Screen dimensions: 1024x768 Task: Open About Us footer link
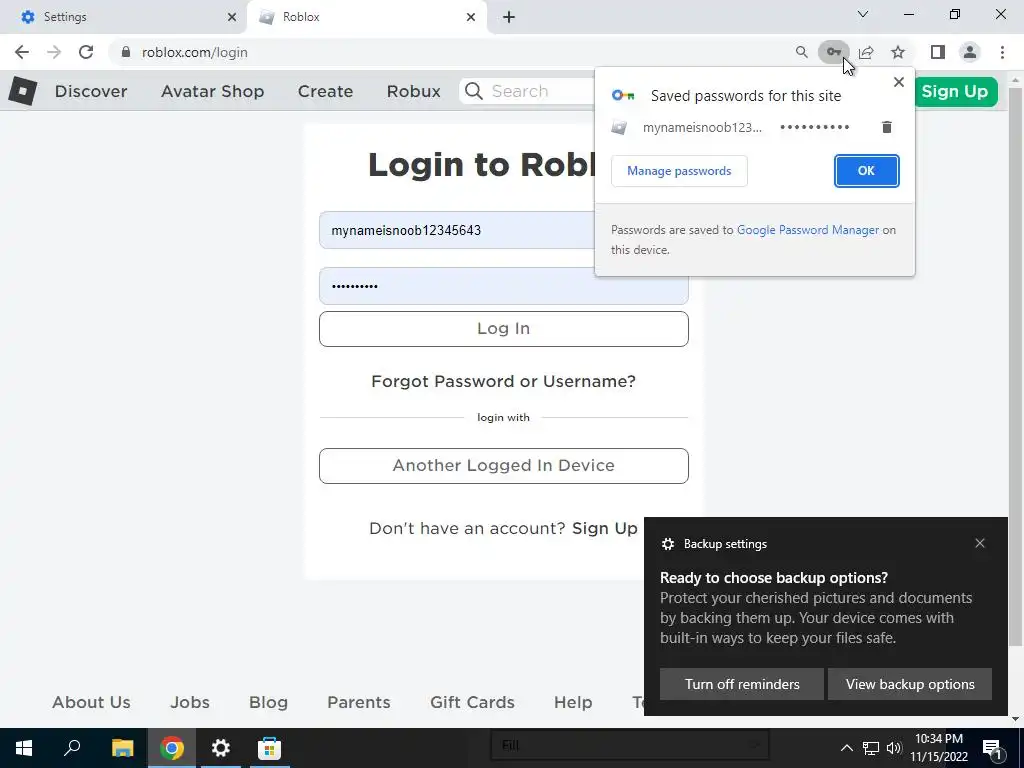point(91,703)
